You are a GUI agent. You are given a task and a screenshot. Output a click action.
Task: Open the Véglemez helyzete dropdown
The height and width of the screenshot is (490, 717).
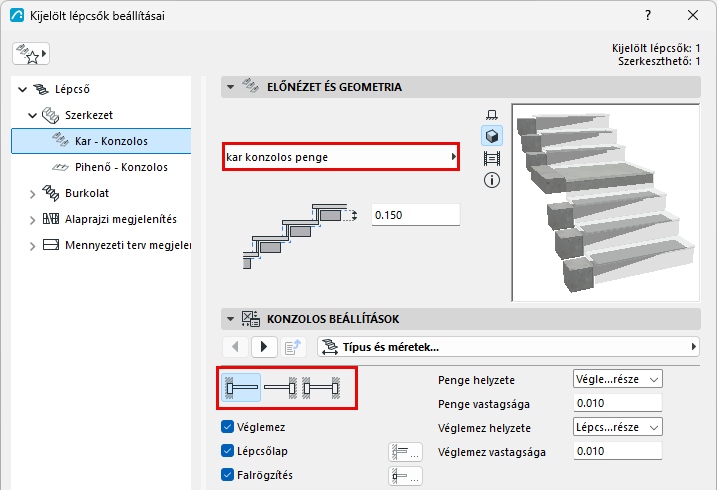pyautogui.click(x=617, y=427)
